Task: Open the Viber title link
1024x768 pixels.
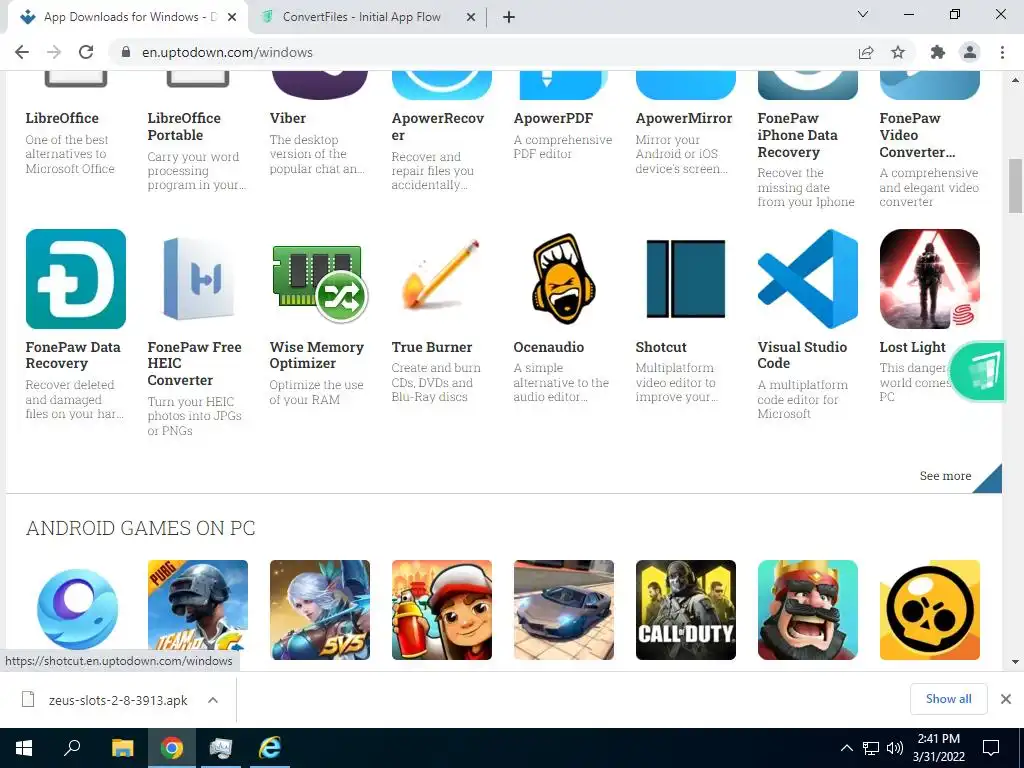Action: click(x=288, y=118)
